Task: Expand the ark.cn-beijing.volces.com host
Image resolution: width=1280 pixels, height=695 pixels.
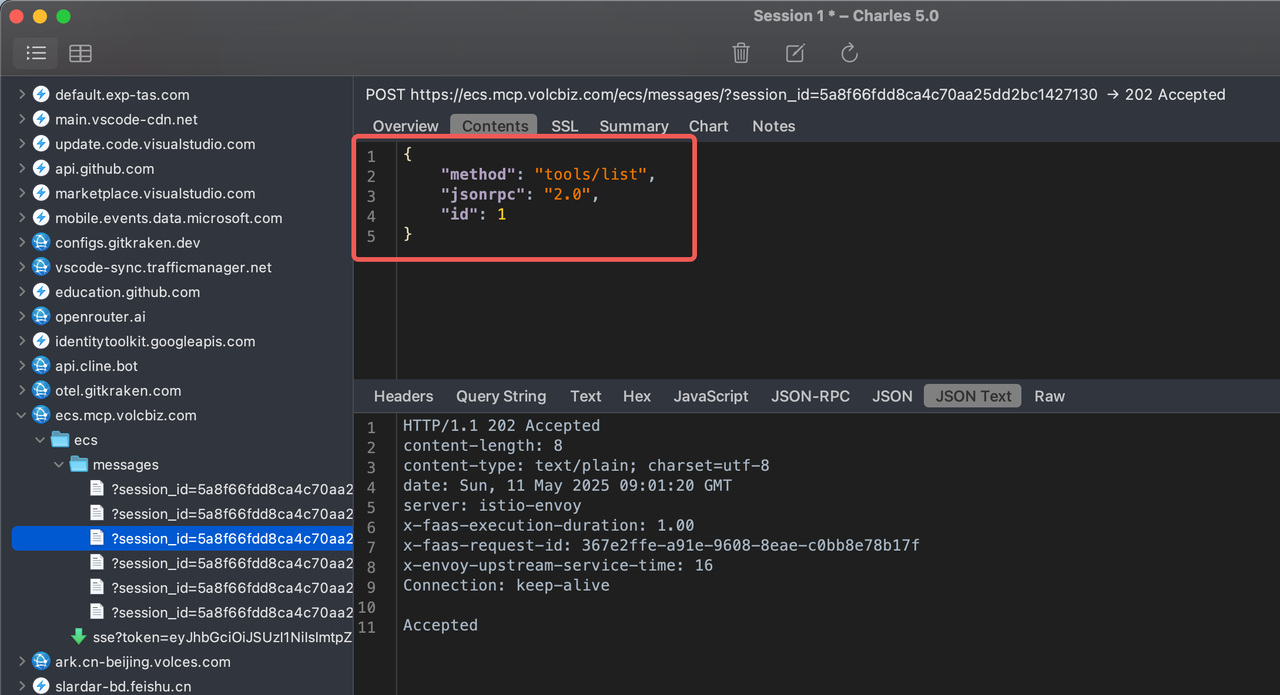Action: (22, 661)
